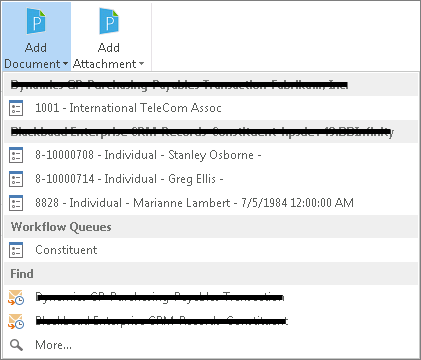The height and width of the screenshot is (360, 421).
Task: Click the Add Document page icon
Action: tap(36, 21)
